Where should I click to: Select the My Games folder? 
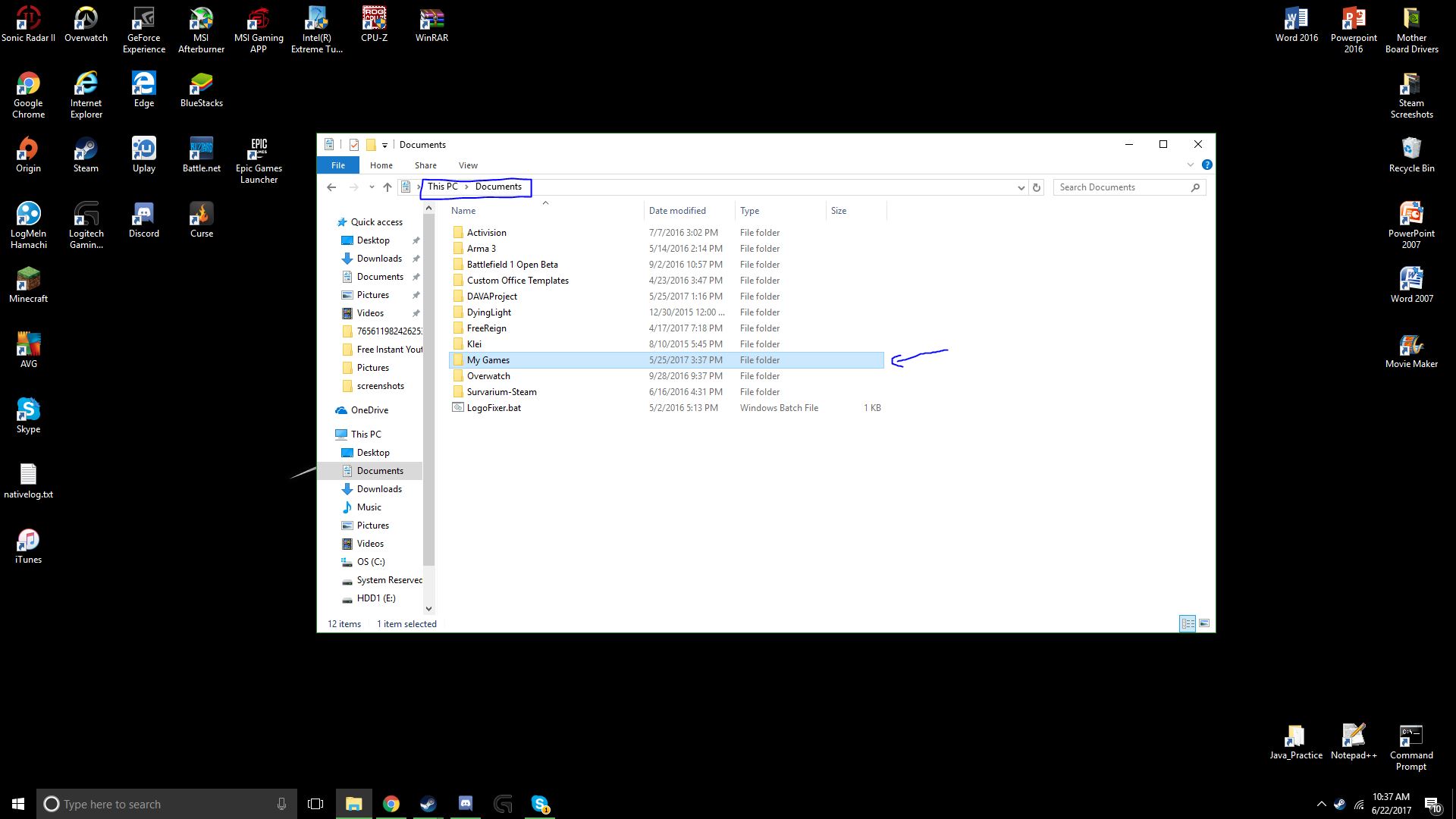click(488, 359)
